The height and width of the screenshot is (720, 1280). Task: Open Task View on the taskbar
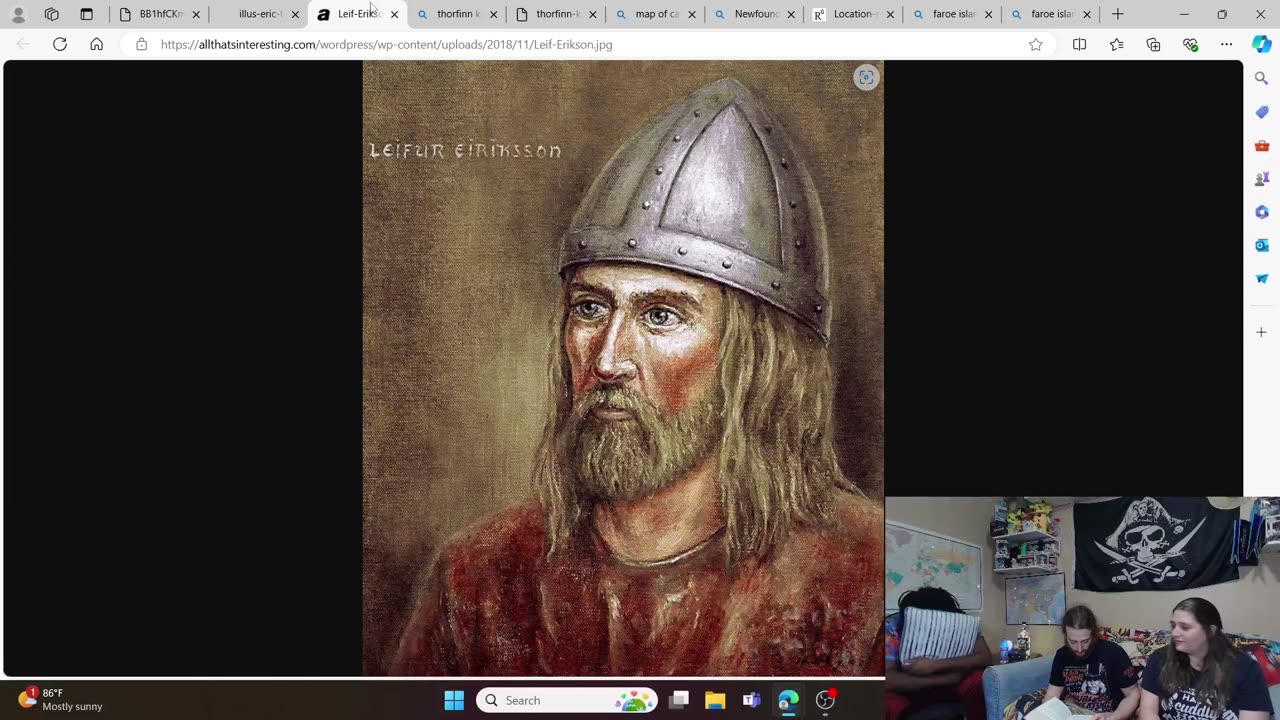click(x=679, y=700)
